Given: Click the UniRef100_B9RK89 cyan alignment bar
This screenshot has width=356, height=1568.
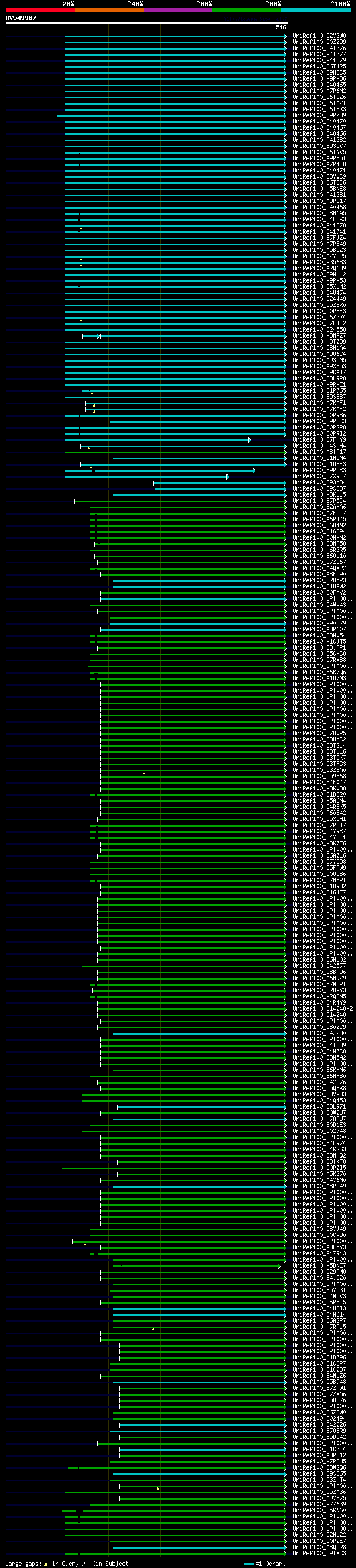Looking at the screenshot, I should pos(172,116).
